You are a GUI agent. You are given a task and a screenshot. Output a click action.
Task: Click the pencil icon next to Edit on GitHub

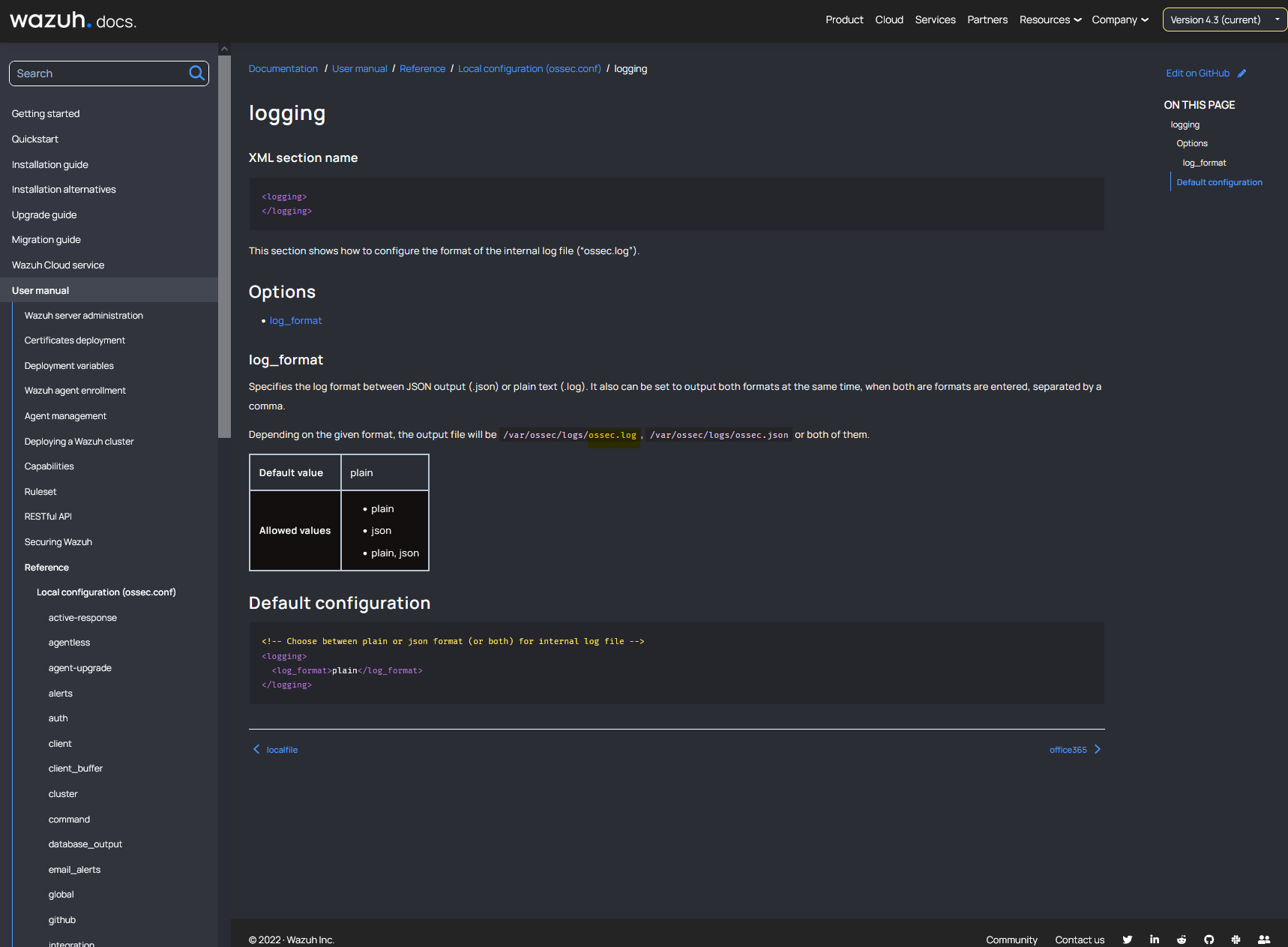pyautogui.click(x=1242, y=73)
